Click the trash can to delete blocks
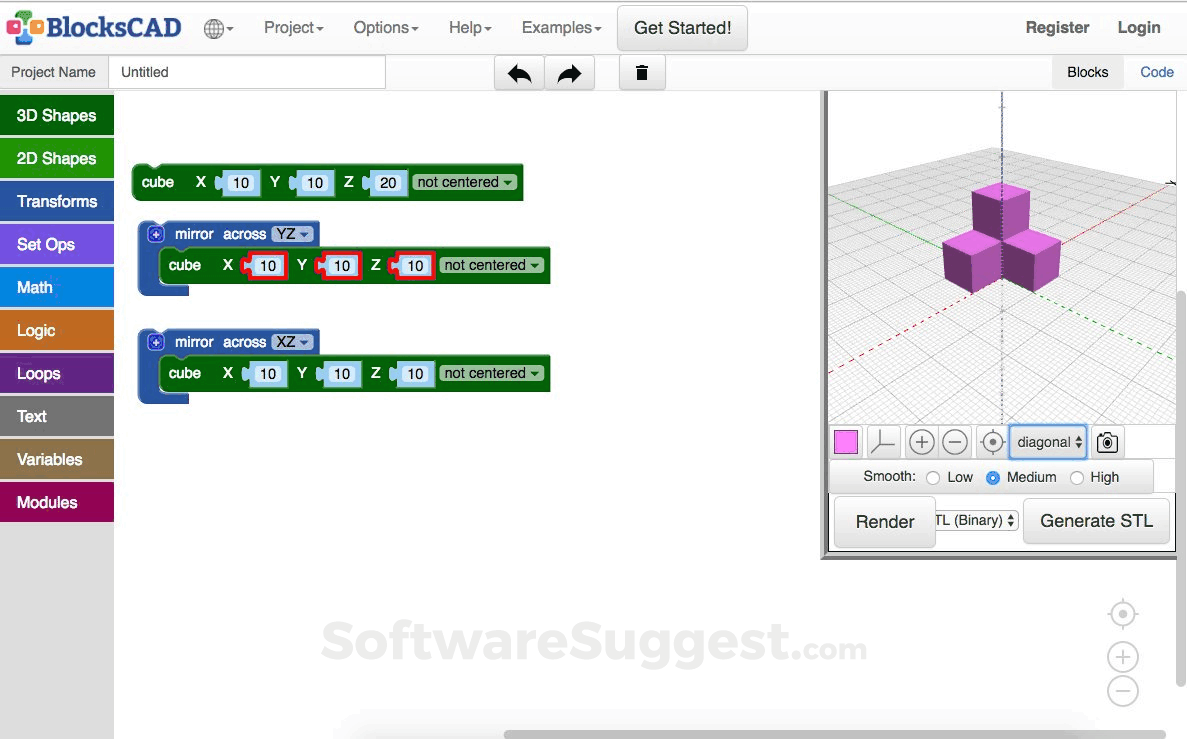The image size is (1187, 739). tap(641, 72)
